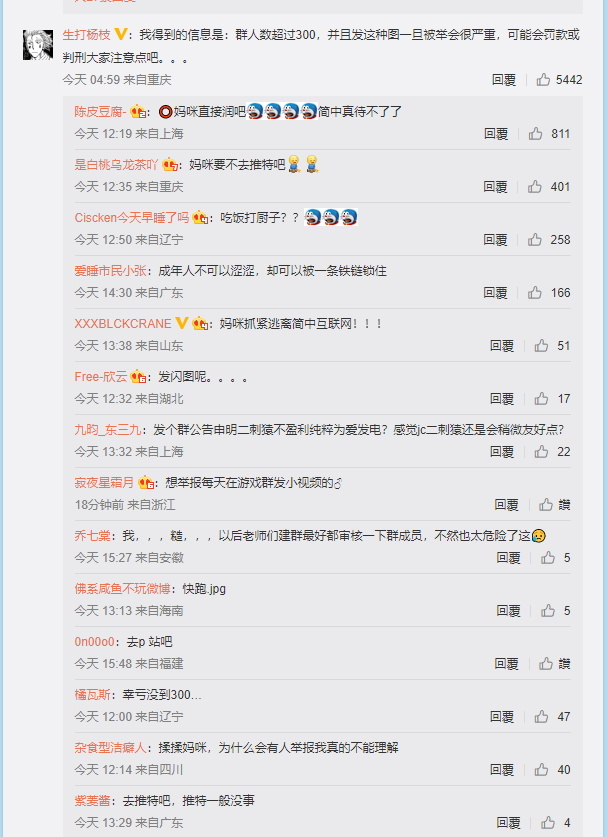Open 生打杨枝 profile avatar
Viewport: 607px width, 837px height.
(38, 45)
